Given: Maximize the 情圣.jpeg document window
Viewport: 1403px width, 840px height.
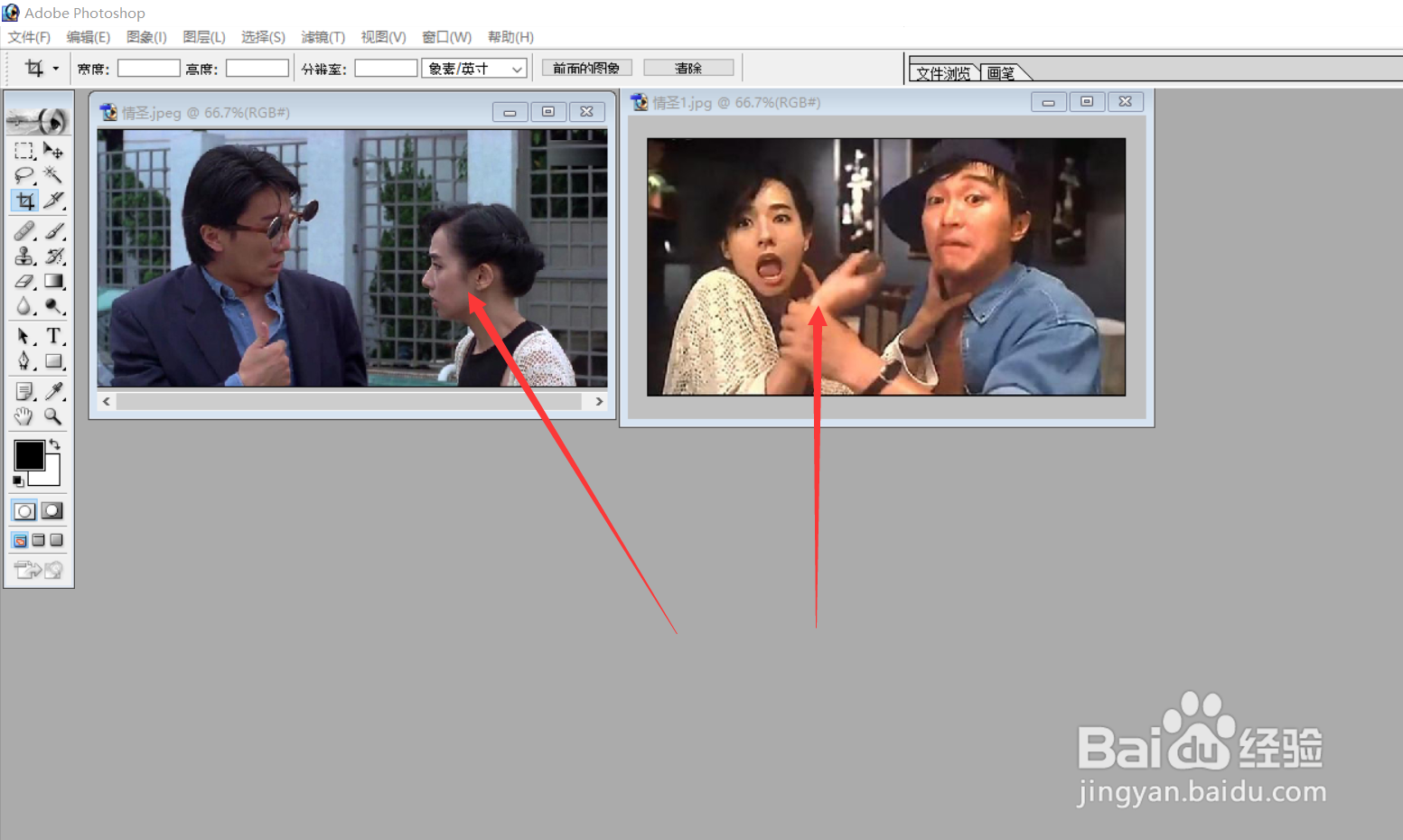Looking at the screenshot, I should tap(547, 112).
